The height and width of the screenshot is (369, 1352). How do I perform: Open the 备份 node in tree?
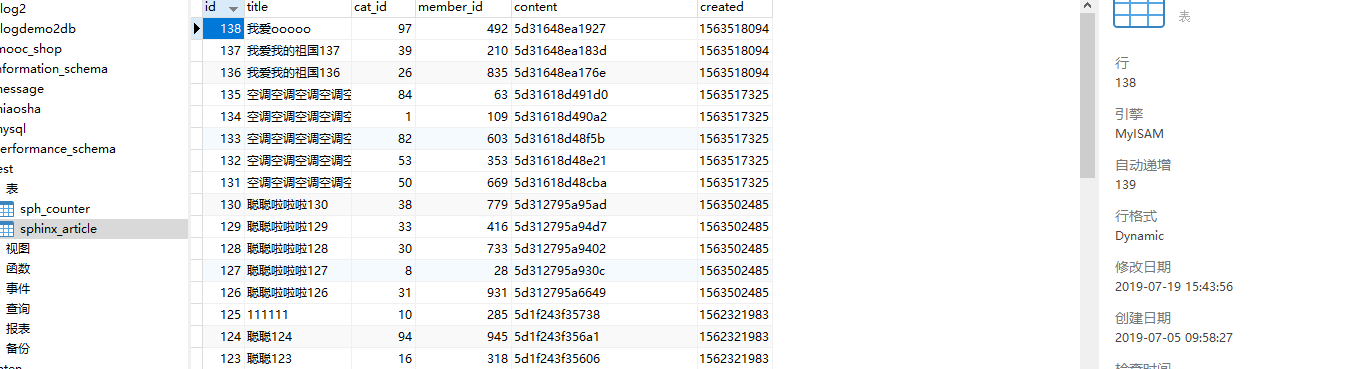click(18, 349)
